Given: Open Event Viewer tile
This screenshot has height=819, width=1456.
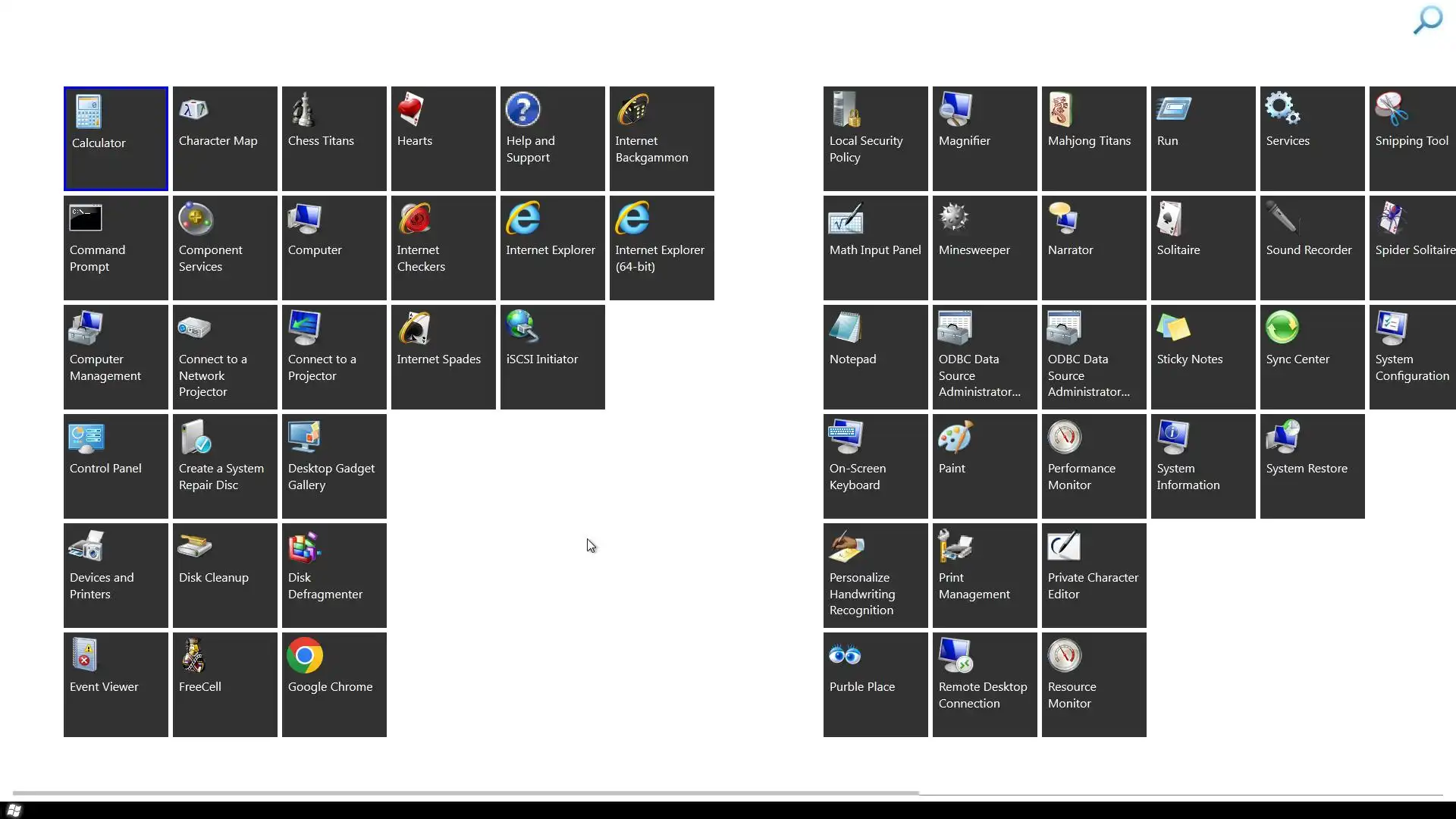Looking at the screenshot, I should coord(115,684).
